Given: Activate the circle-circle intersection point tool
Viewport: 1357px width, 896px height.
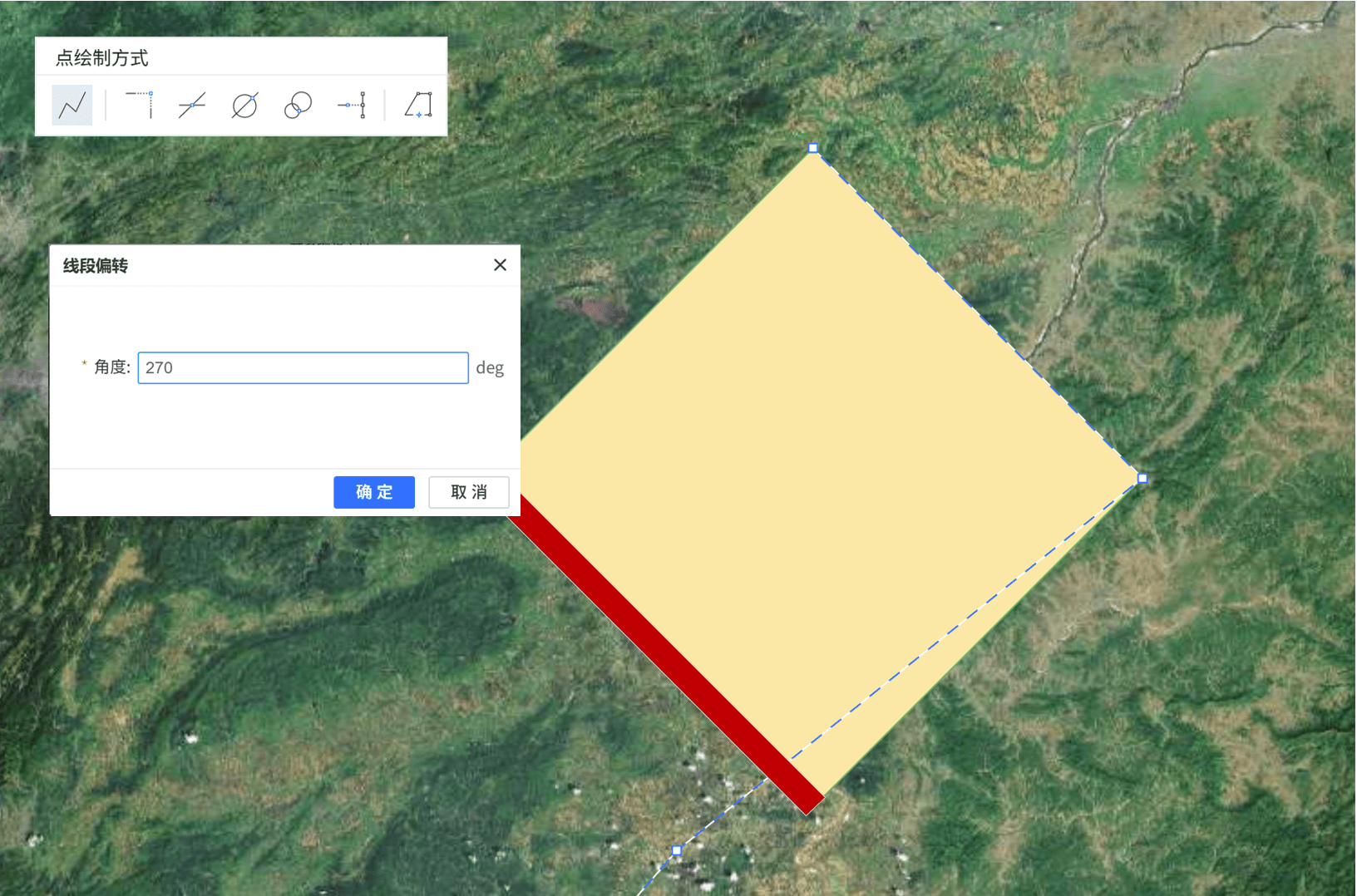Looking at the screenshot, I should [x=298, y=106].
